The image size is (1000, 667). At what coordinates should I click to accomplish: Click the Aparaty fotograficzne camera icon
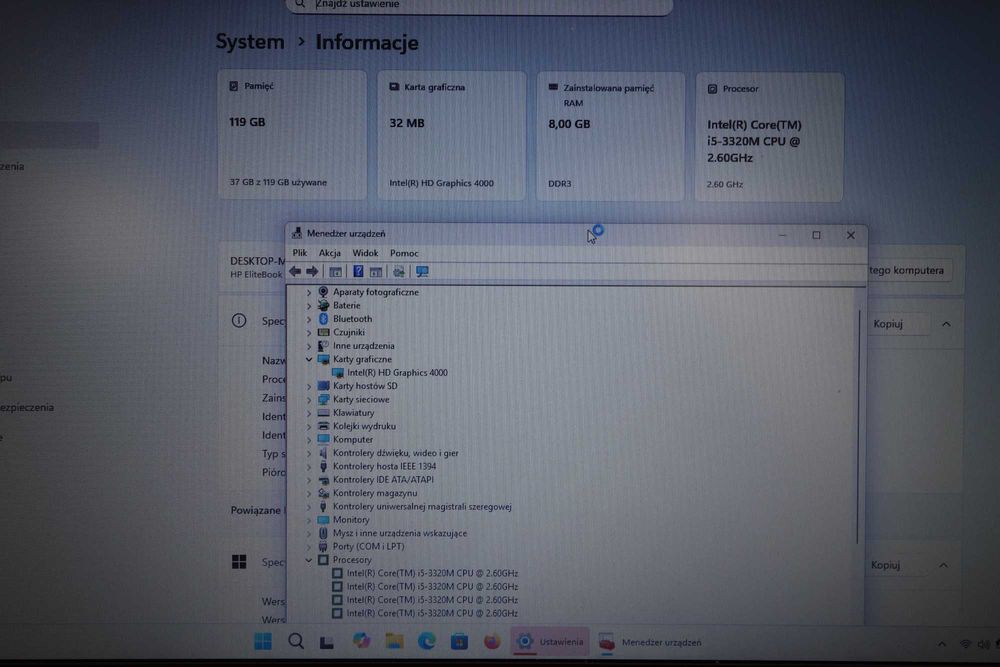(323, 292)
